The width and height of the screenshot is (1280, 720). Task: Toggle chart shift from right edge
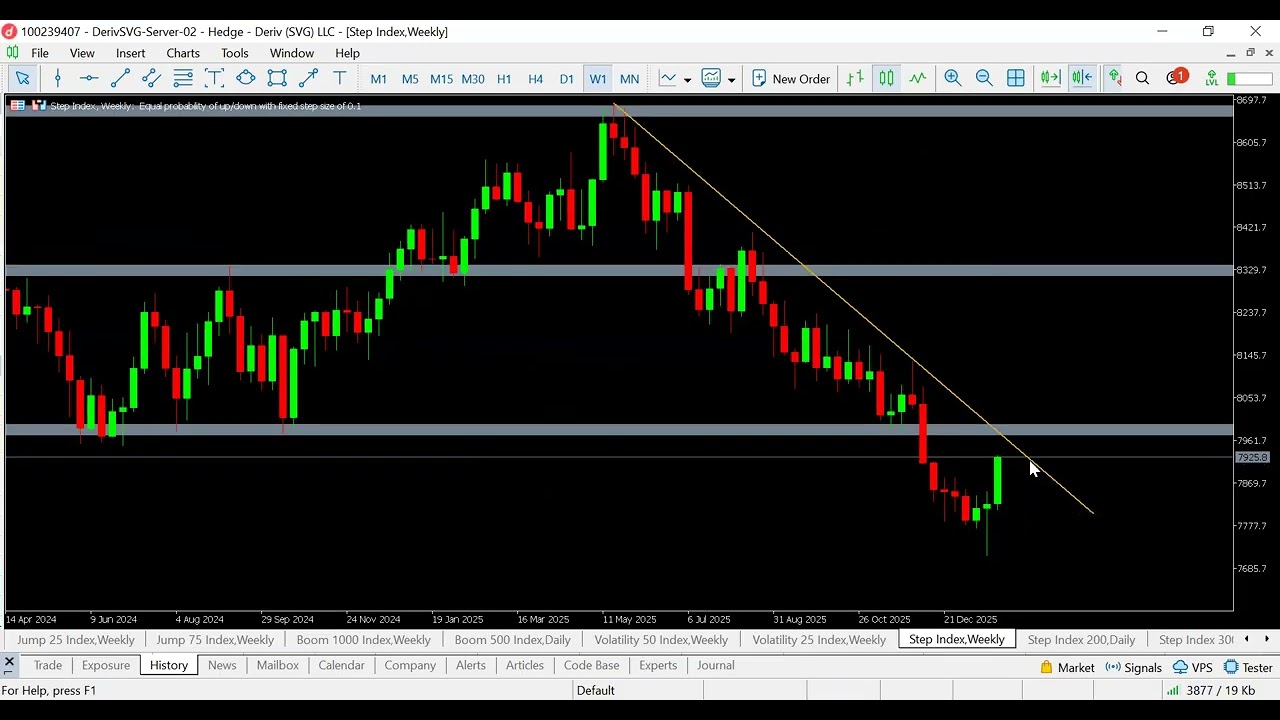1082,78
